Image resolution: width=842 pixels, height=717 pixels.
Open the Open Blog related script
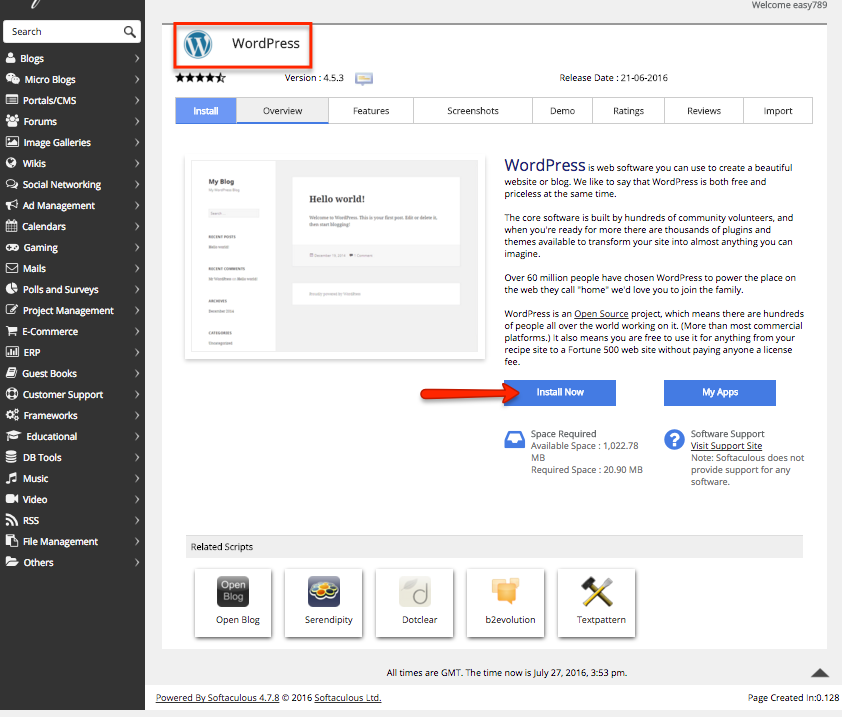233,603
